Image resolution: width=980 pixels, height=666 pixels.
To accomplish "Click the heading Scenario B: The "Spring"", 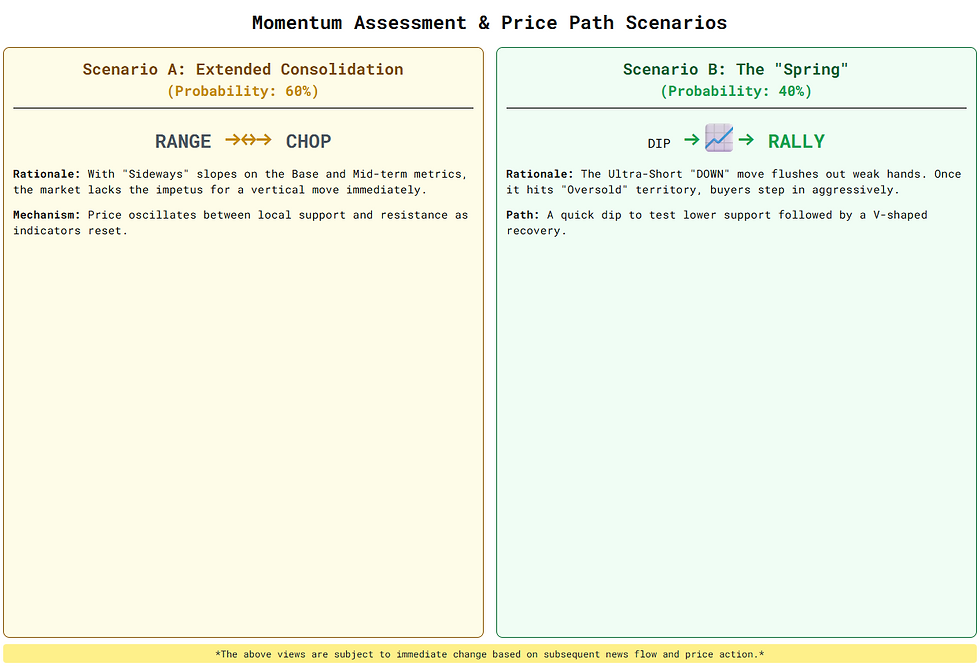I will pyautogui.click(x=736, y=69).
